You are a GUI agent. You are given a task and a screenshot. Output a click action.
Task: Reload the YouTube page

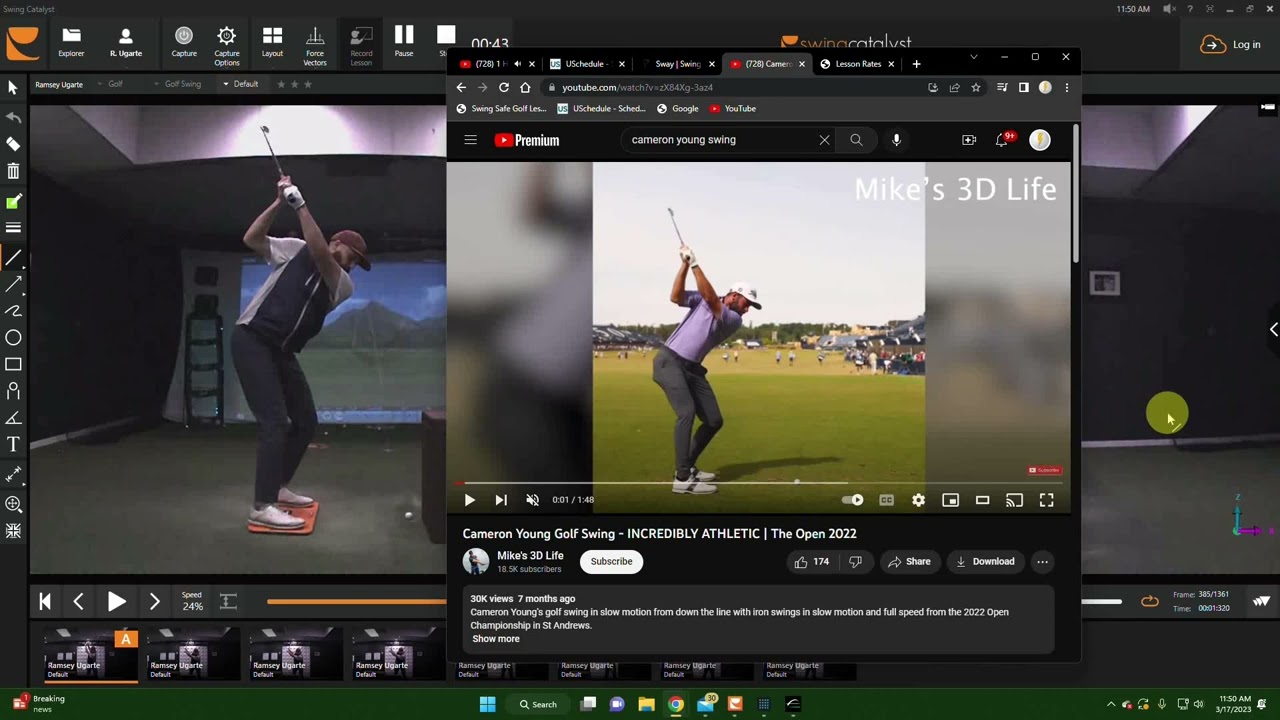click(504, 88)
